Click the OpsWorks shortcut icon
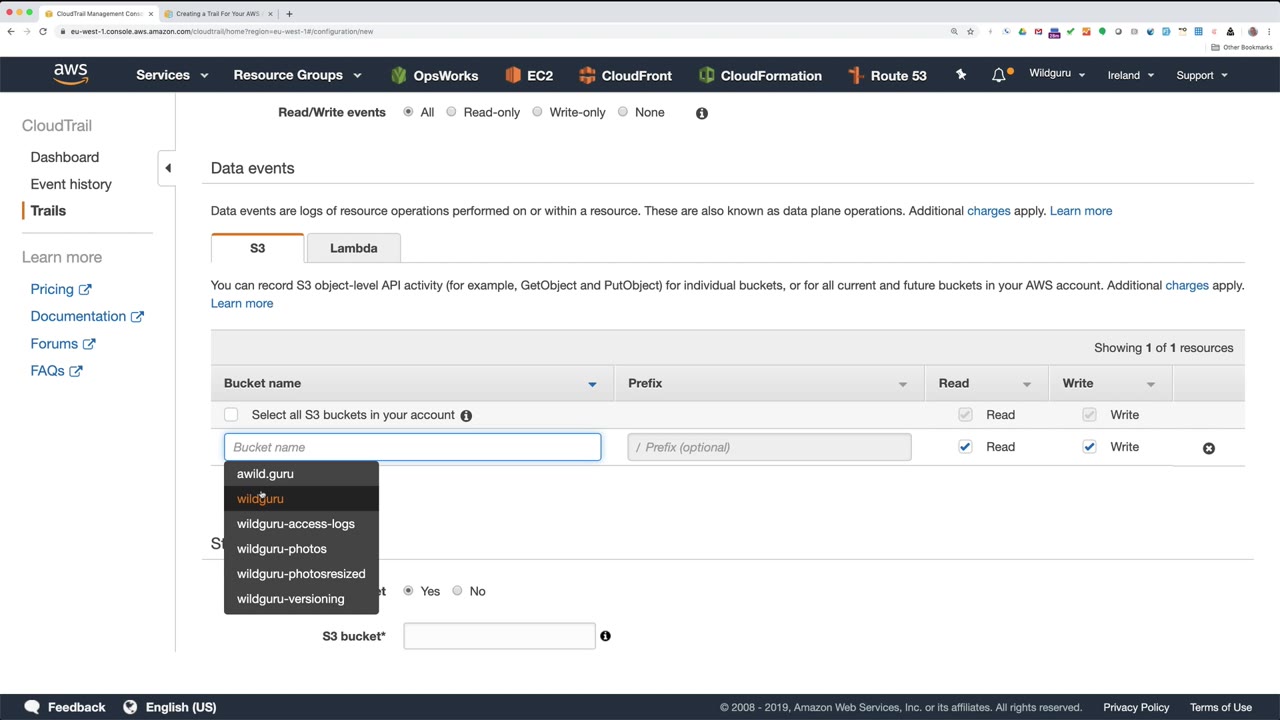This screenshot has height=720, width=1280. [x=399, y=75]
